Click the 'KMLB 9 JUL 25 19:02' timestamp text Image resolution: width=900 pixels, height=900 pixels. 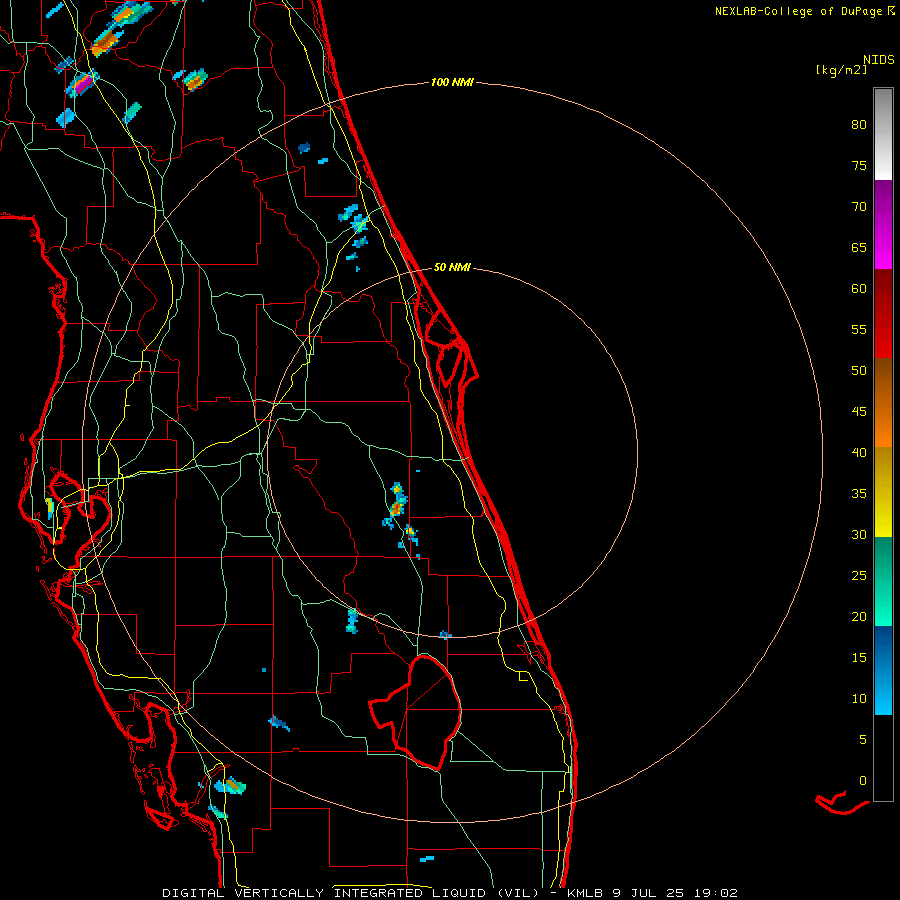pyautogui.click(x=652, y=893)
